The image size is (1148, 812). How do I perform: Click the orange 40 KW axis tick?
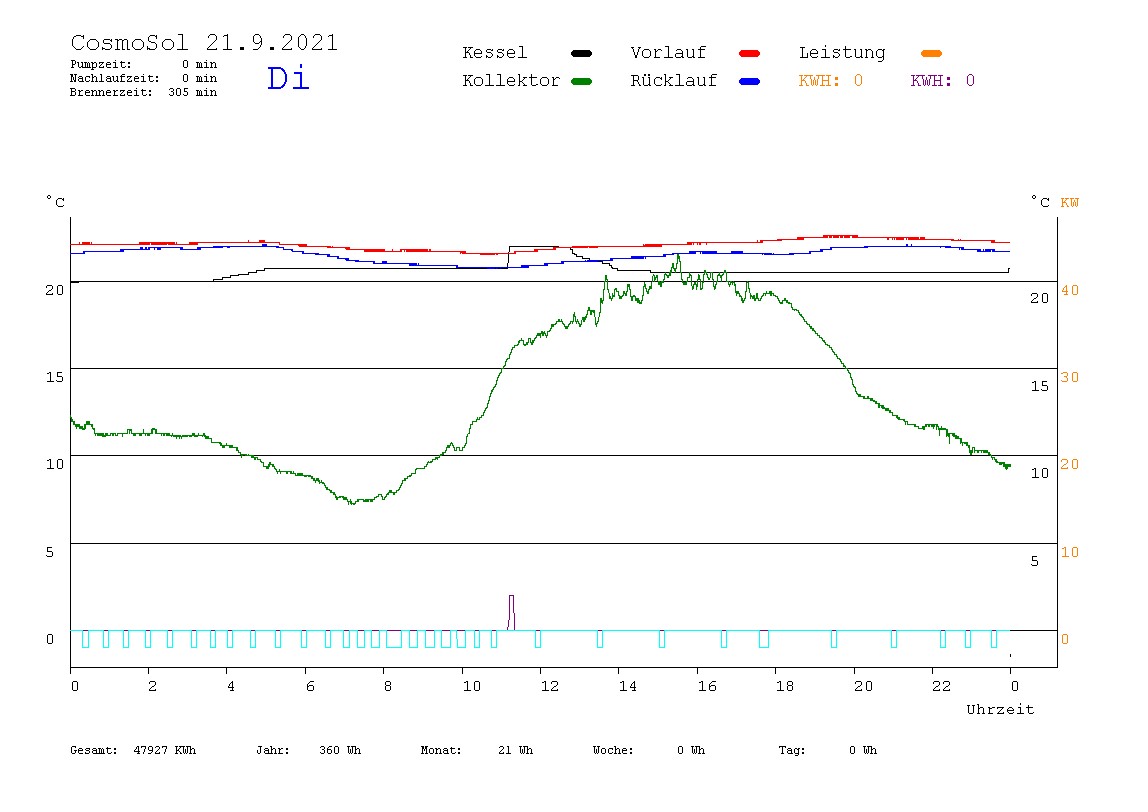(1070, 290)
